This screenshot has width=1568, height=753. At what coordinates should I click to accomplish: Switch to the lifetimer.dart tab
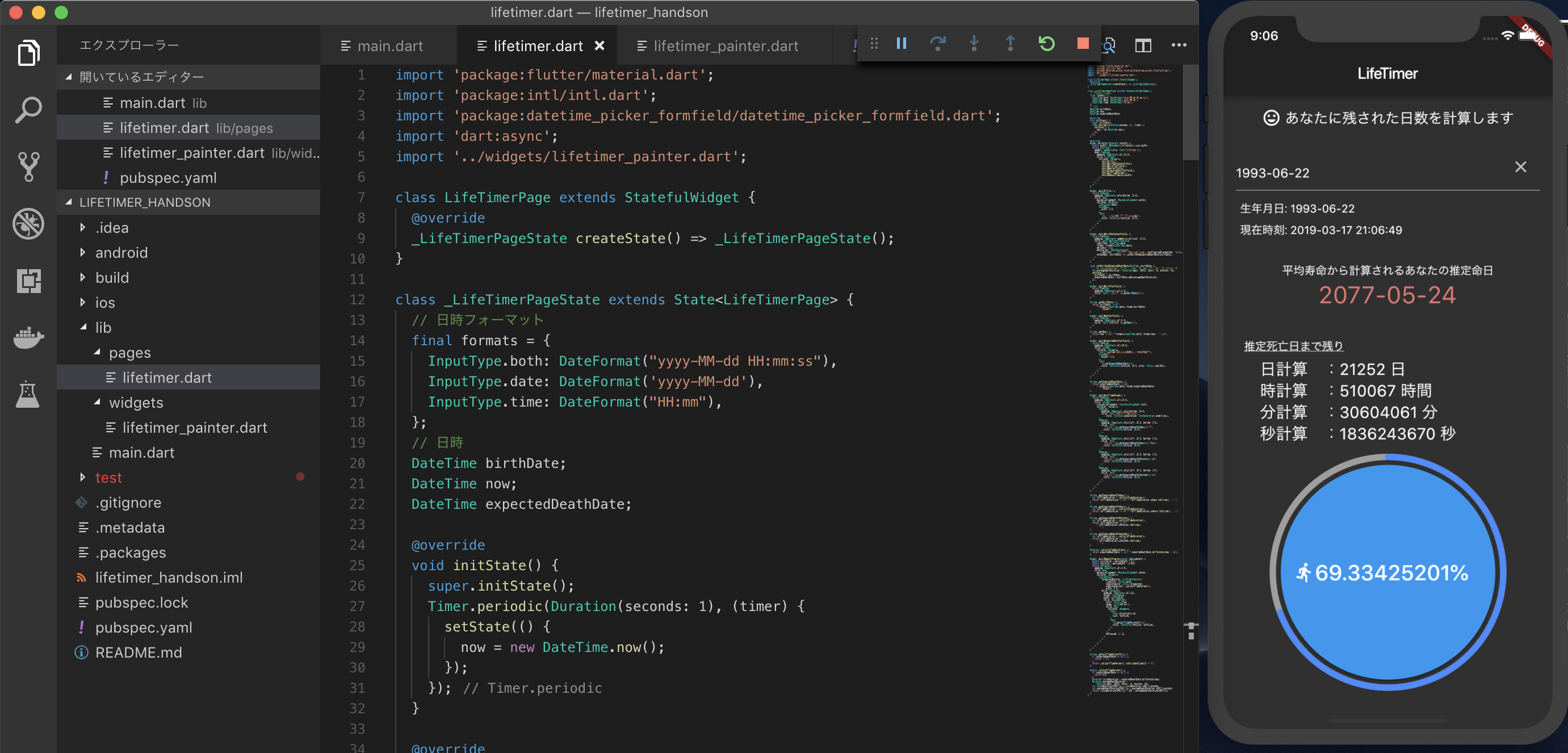538,46
